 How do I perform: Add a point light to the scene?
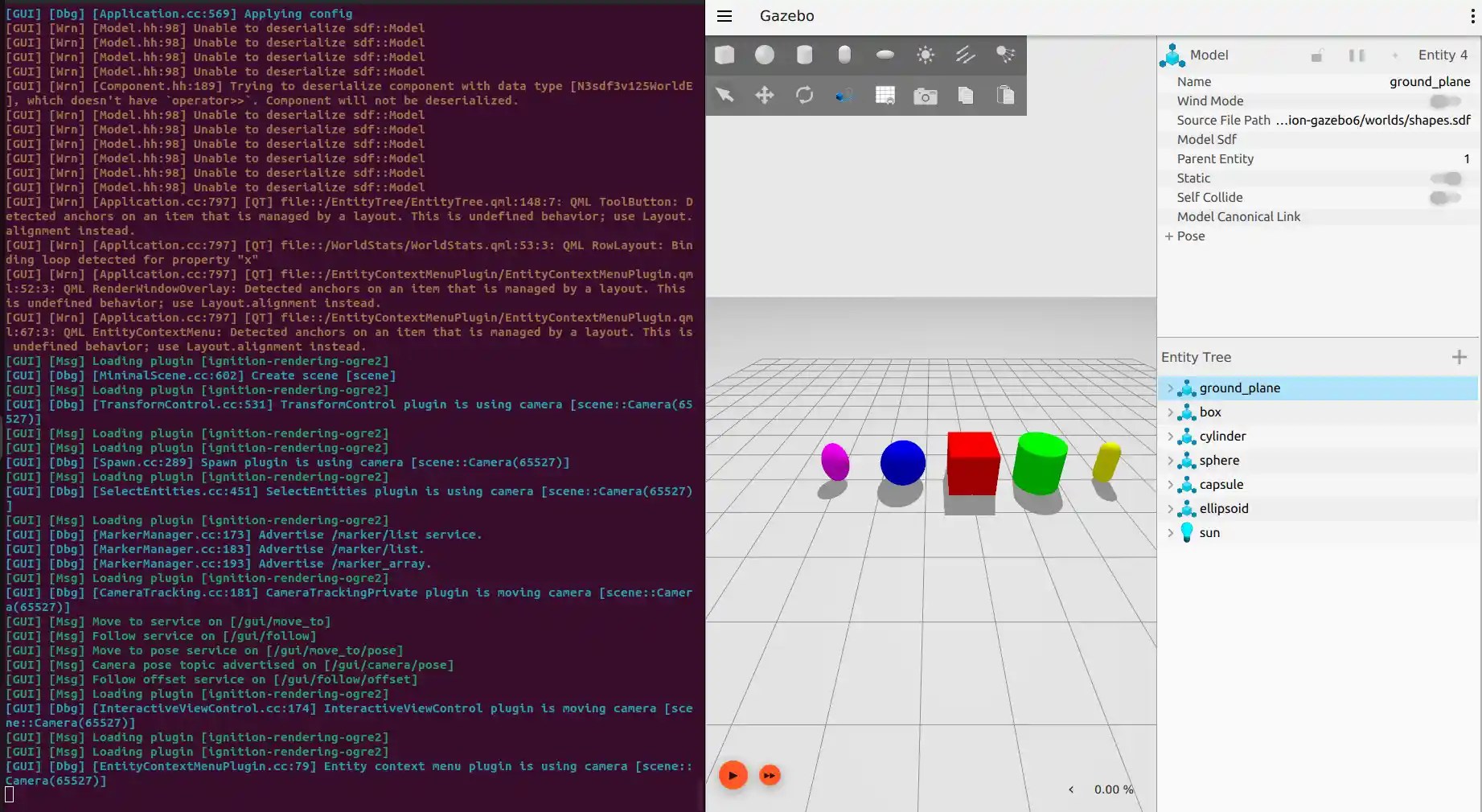pos(926,55)
